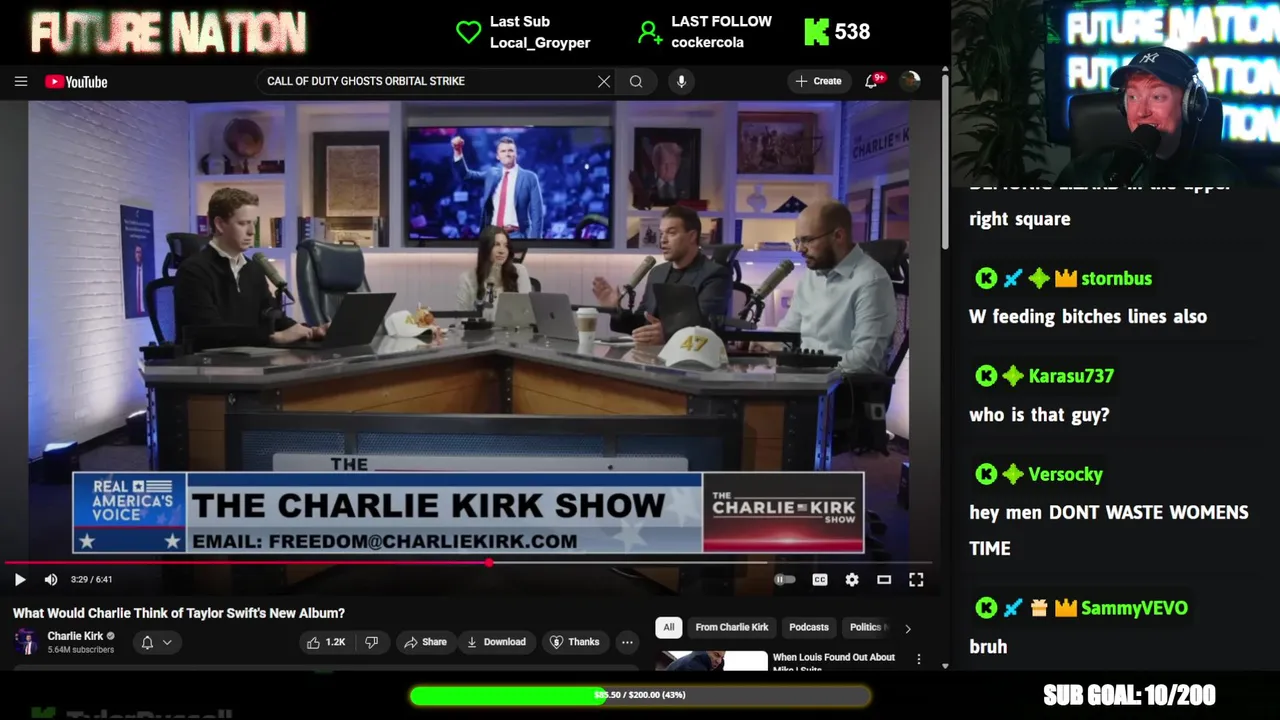Viewport: 1280px width, 720px height.
Task: Click the Kick badge beside Karasu737
Action: (x=986, y=376)
